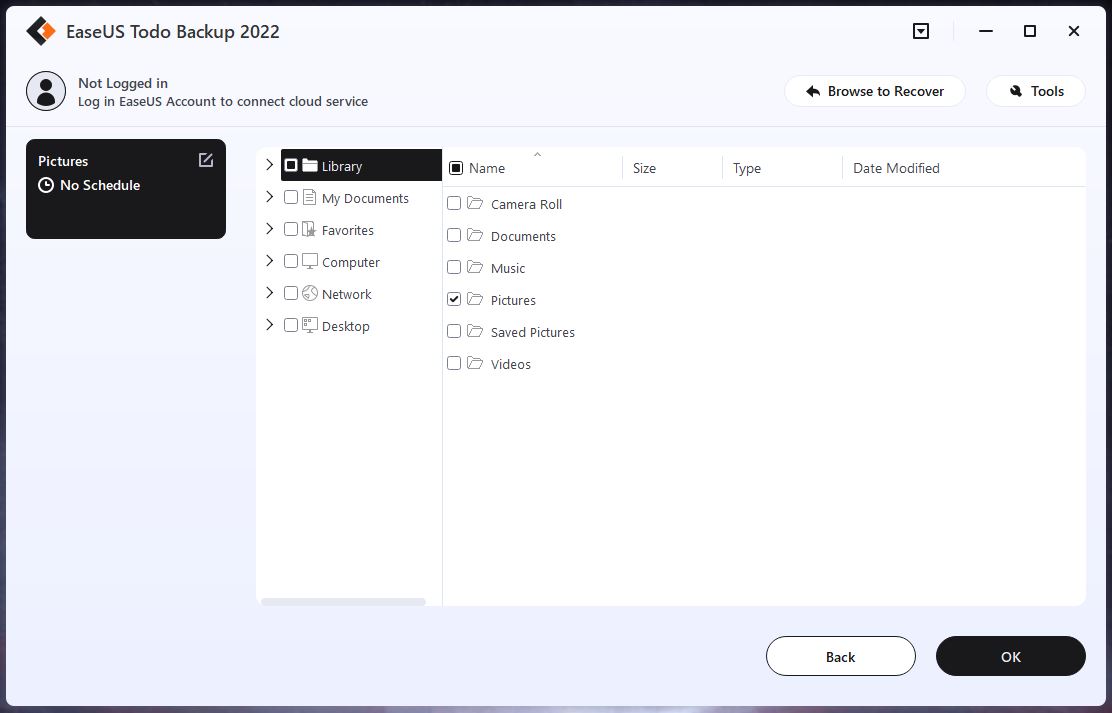Select the My Documents tree label

pos(365,199)
